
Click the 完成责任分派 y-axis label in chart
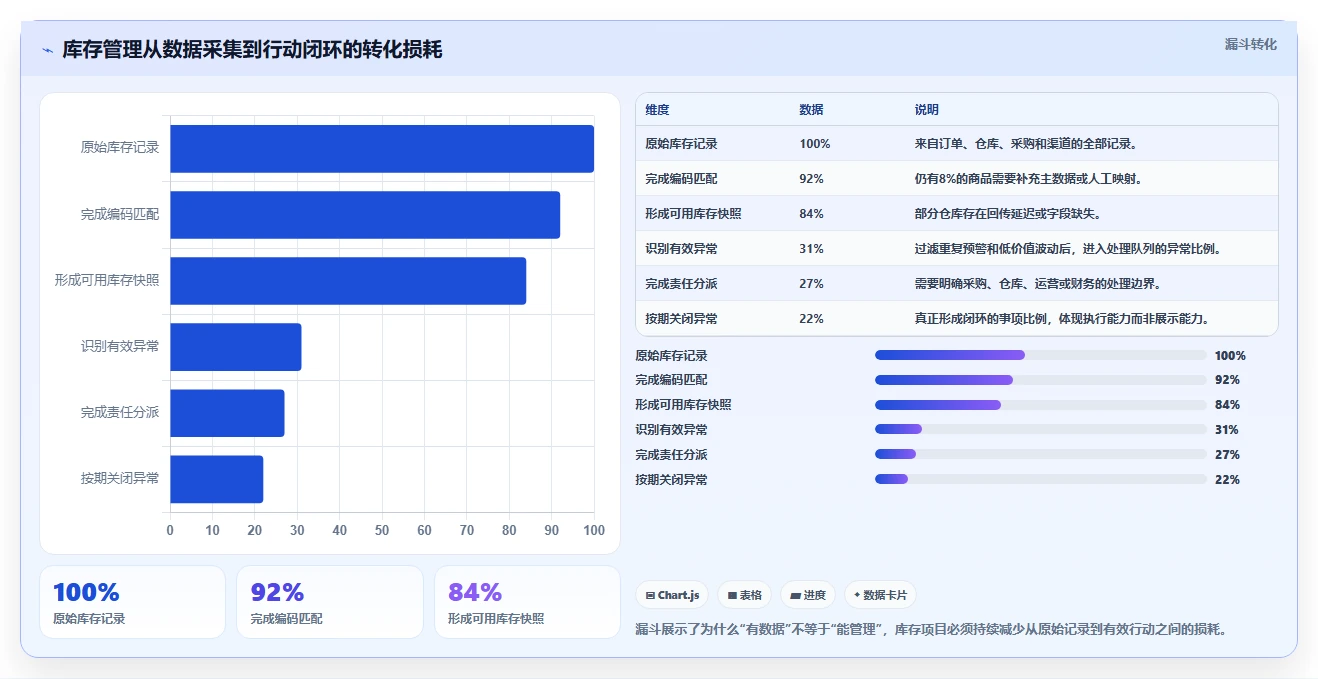coord(120,412)
